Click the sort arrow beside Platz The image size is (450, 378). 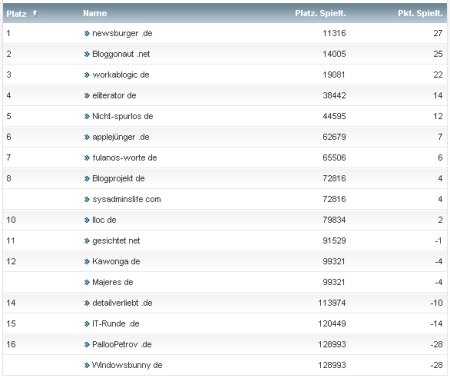[35, 13]
